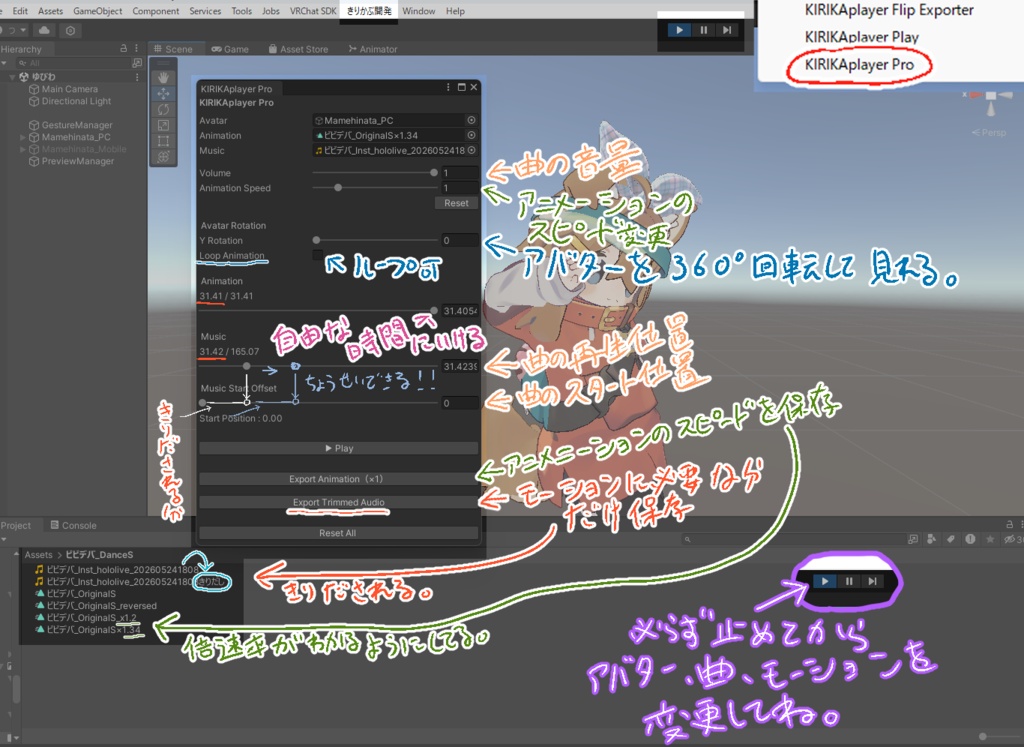This screenshot has height=747, width=1024.
Task: Select the Rect tool in Scene toolbar
Action: 163,140
